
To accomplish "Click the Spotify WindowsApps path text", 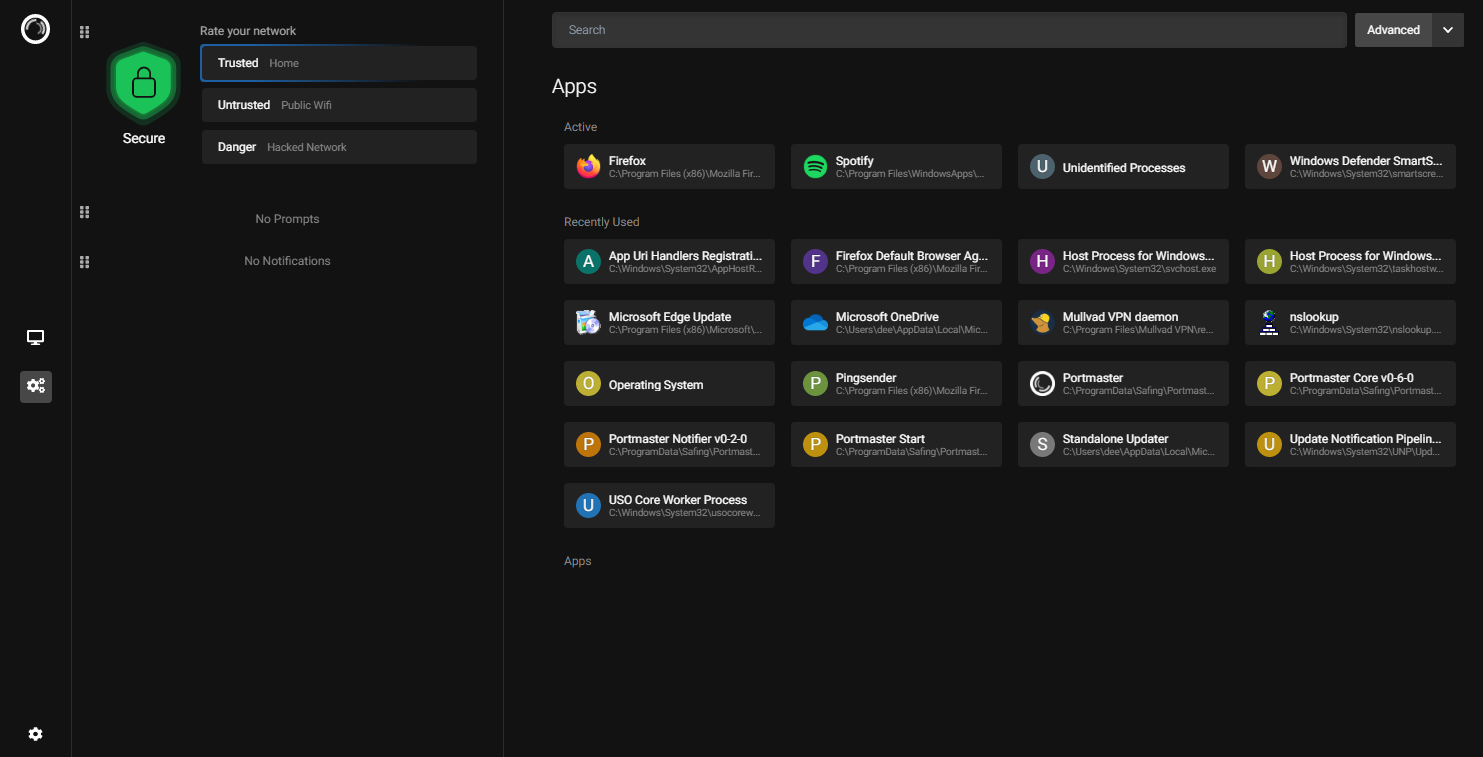I will [x=910, y=174].
